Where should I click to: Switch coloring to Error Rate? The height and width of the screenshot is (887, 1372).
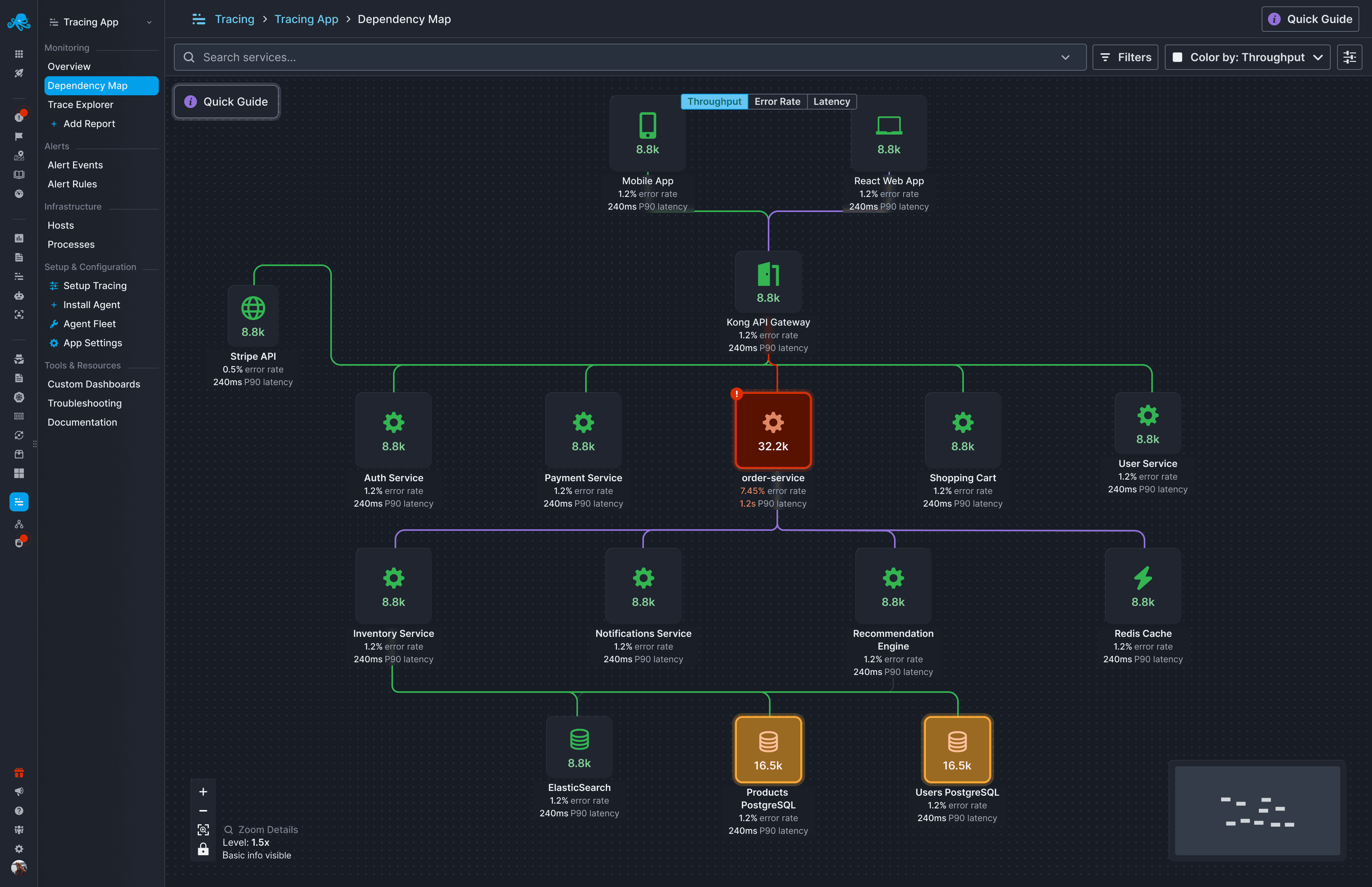[x=777, y=101]
